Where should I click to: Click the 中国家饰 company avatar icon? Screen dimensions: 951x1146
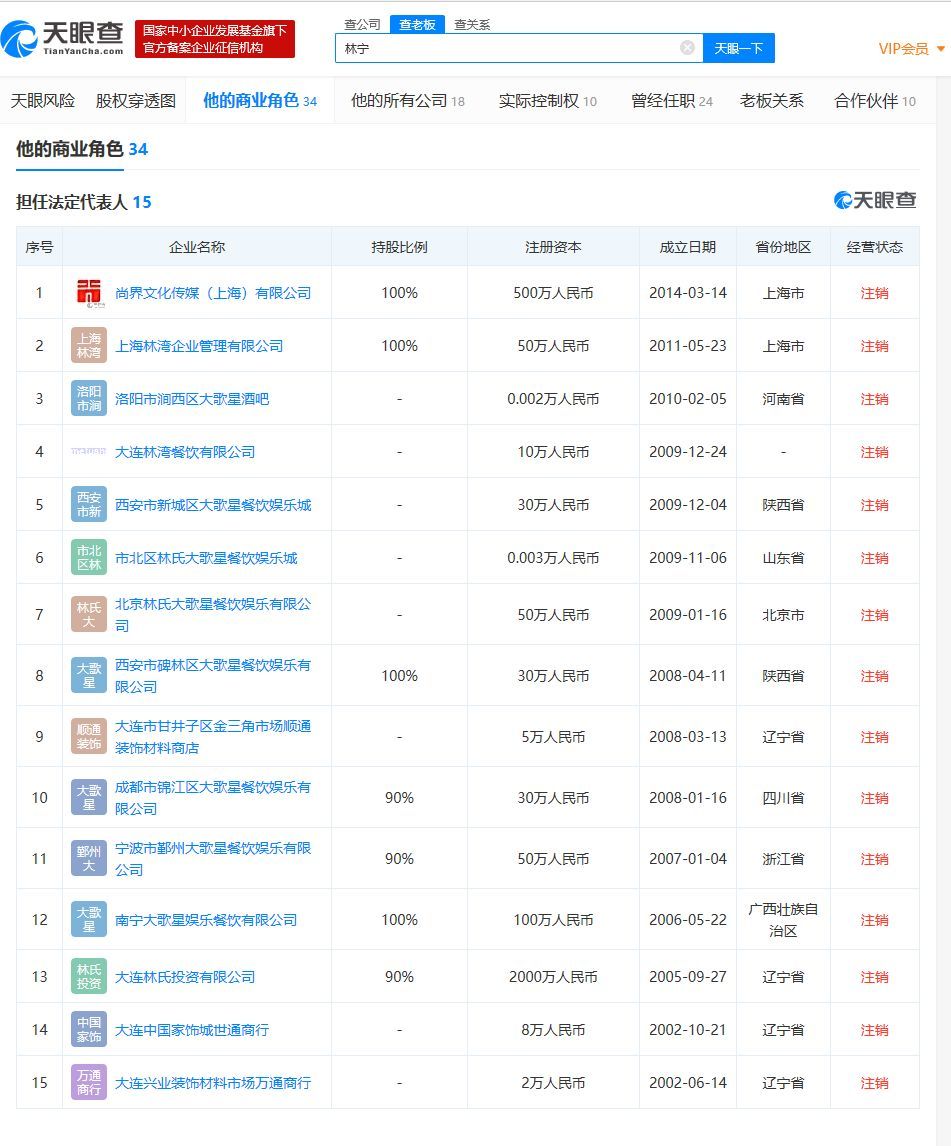[89, 1030]
